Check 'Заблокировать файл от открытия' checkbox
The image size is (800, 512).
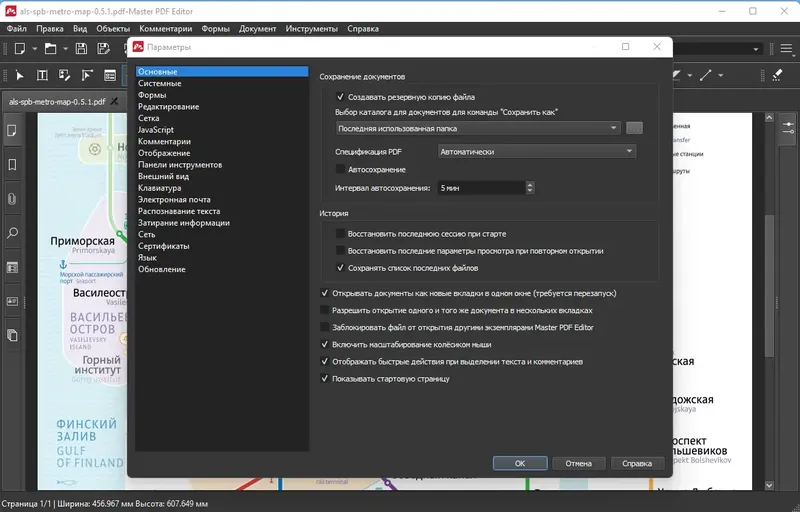tap(324, 327)
